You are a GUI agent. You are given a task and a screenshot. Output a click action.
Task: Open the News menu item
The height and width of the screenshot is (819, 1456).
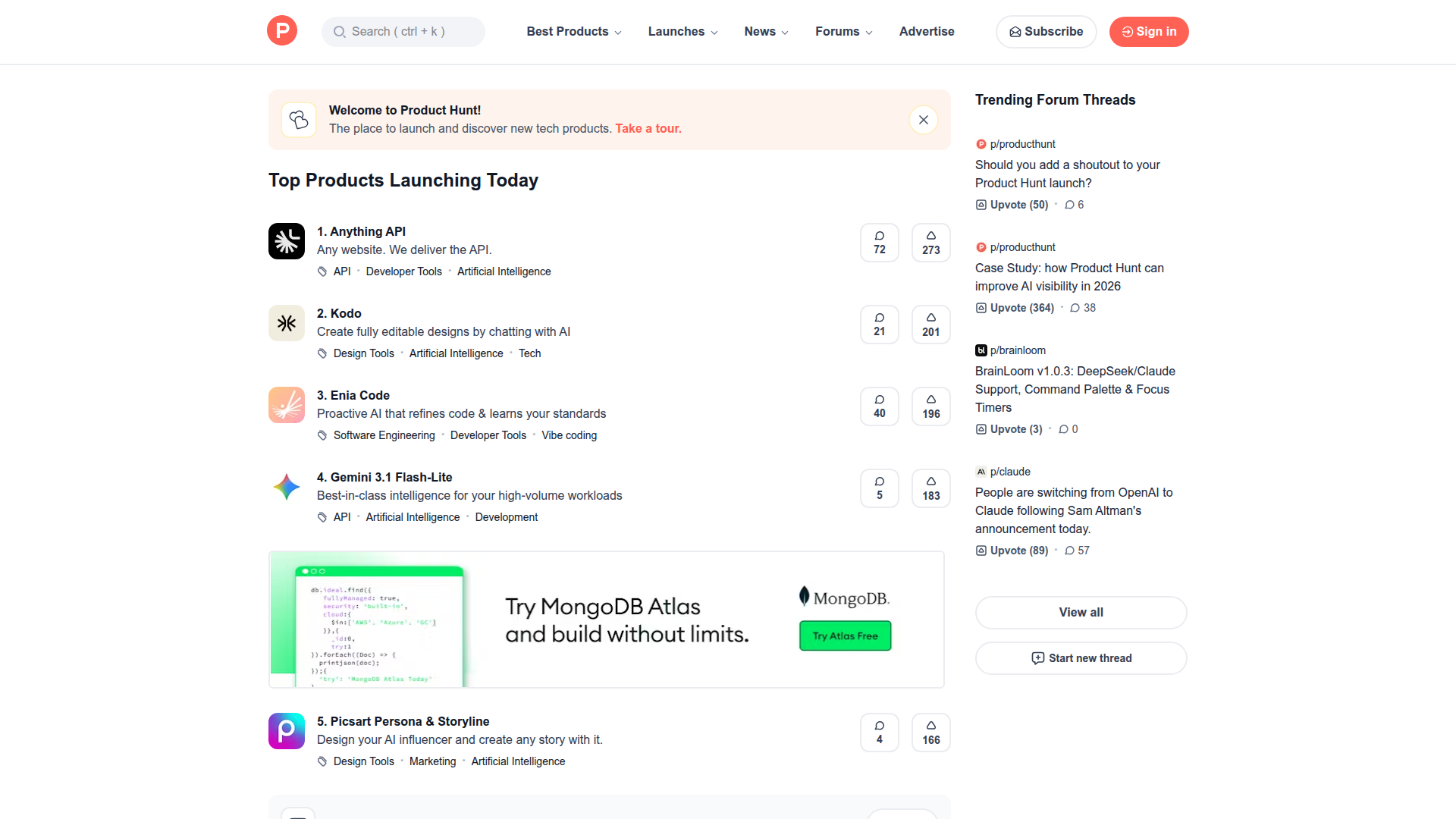(x=764, y=31)
